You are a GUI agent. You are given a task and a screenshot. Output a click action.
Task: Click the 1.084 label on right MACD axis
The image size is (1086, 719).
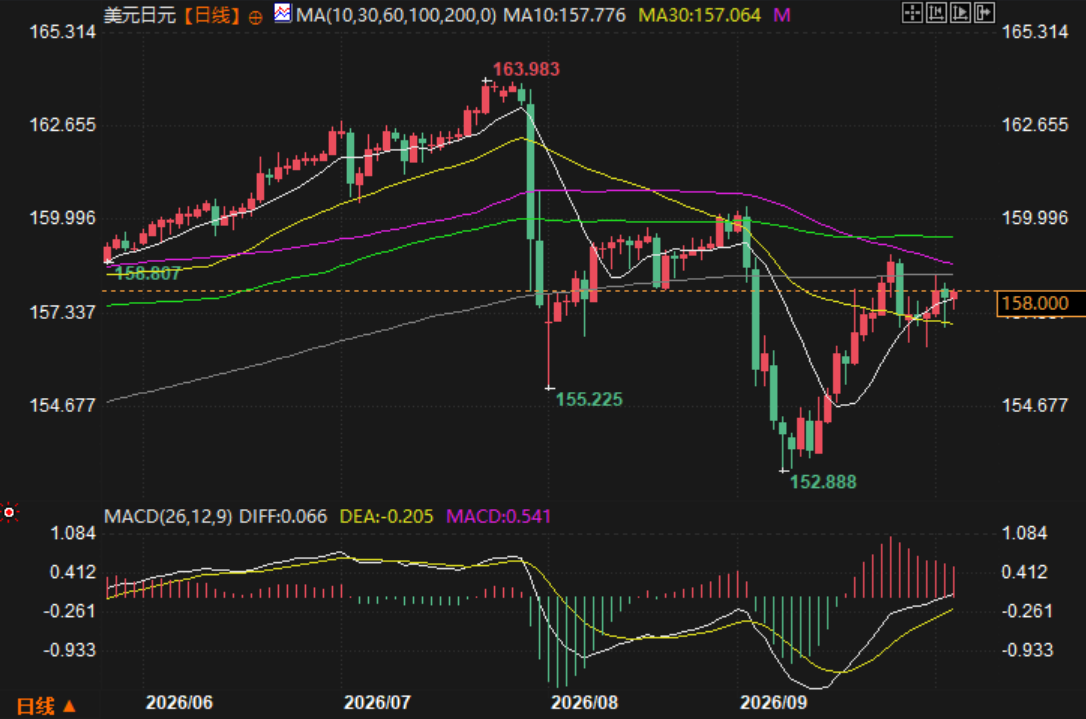[1025, 533]
